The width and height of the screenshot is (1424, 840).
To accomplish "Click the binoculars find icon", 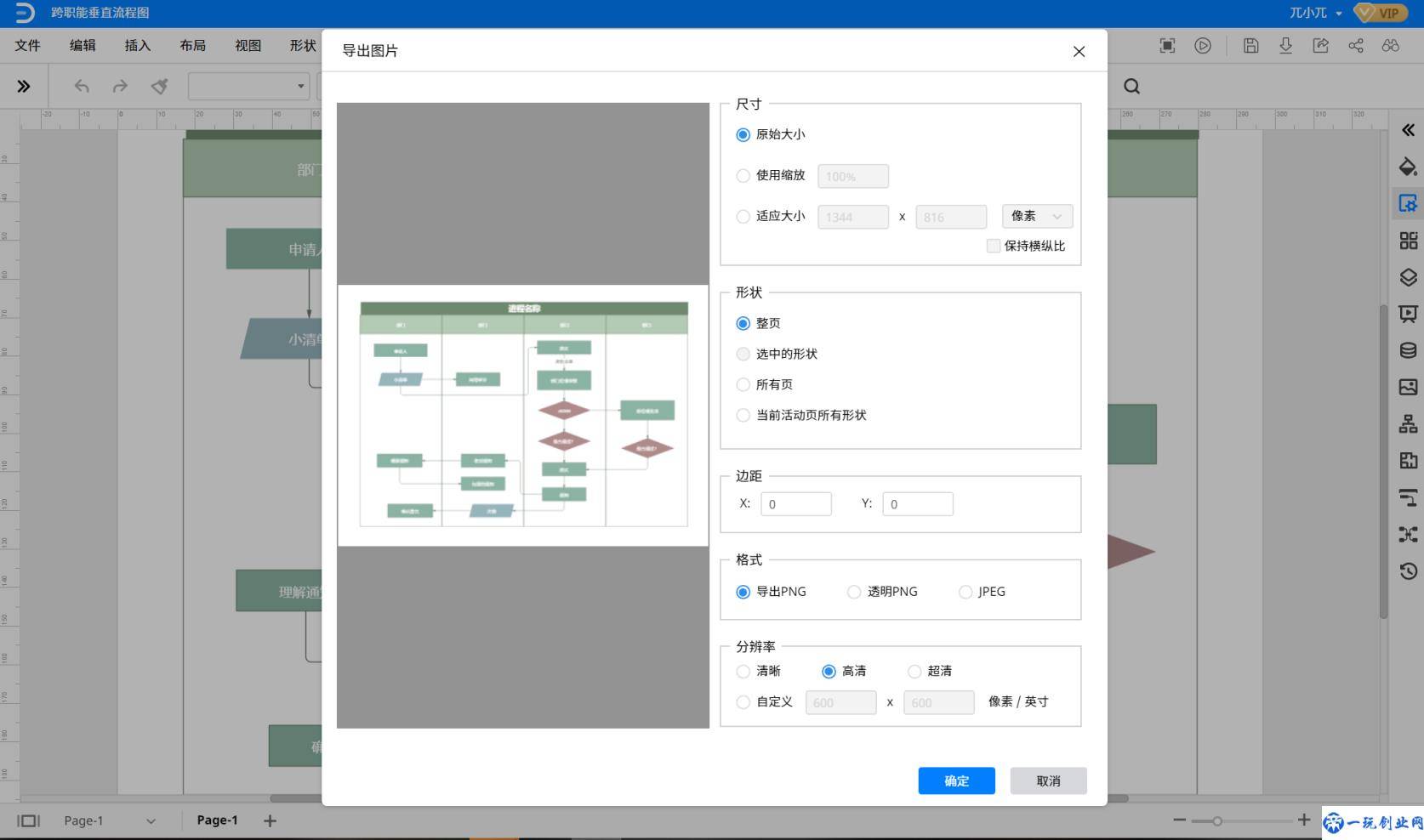I will [x=1390, y=46].
